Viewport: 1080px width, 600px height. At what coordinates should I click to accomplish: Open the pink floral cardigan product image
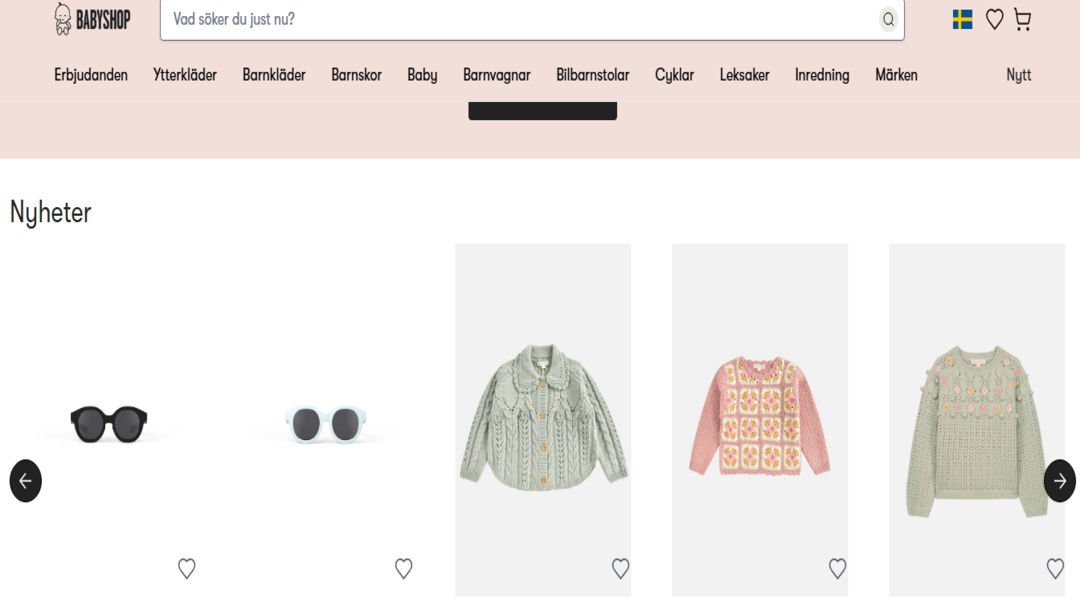[760, 417]
